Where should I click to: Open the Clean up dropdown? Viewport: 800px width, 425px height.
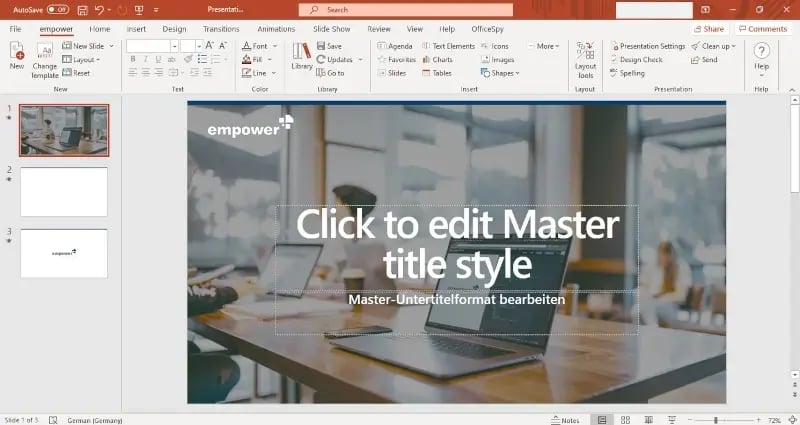pos(713,46)
